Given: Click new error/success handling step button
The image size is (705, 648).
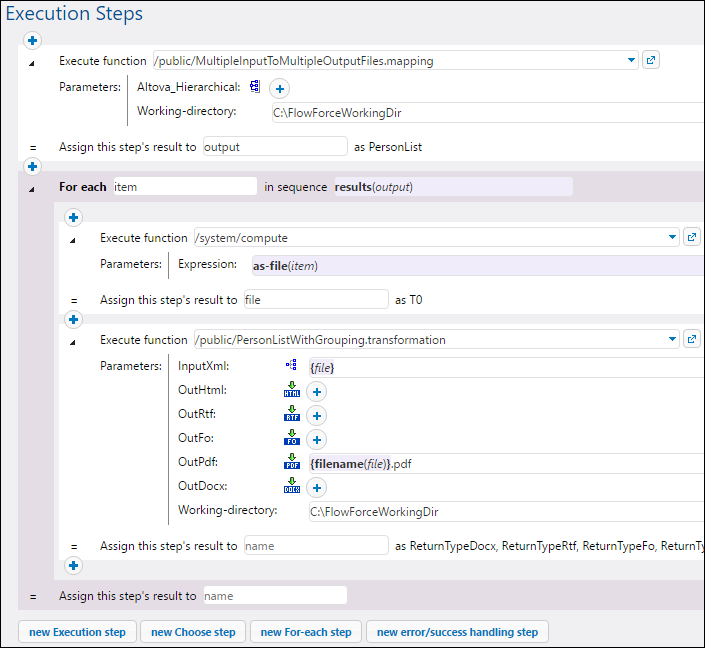Looking at the screenshot, I should 457,632.
